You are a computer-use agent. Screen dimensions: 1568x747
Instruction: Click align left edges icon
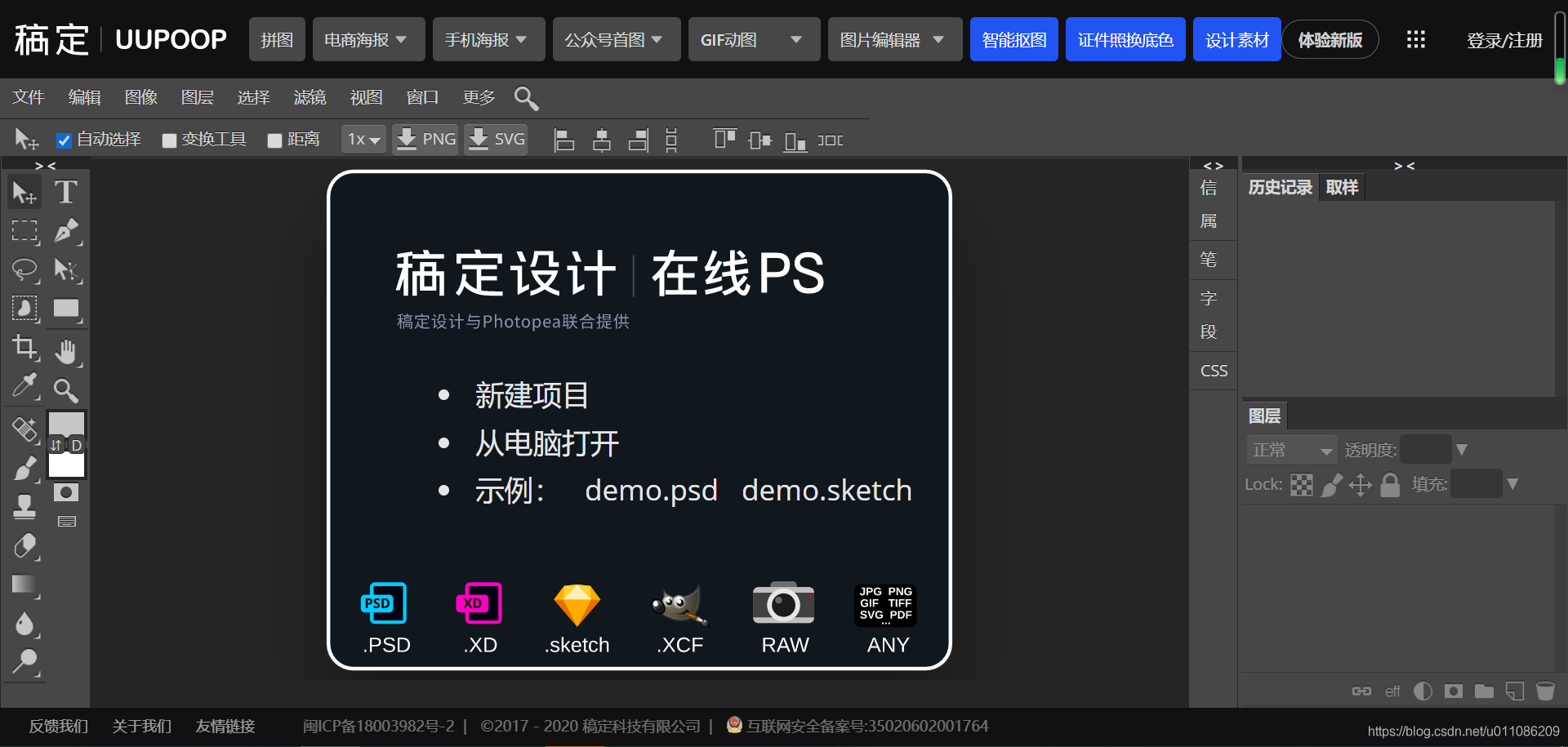[563, 140]
